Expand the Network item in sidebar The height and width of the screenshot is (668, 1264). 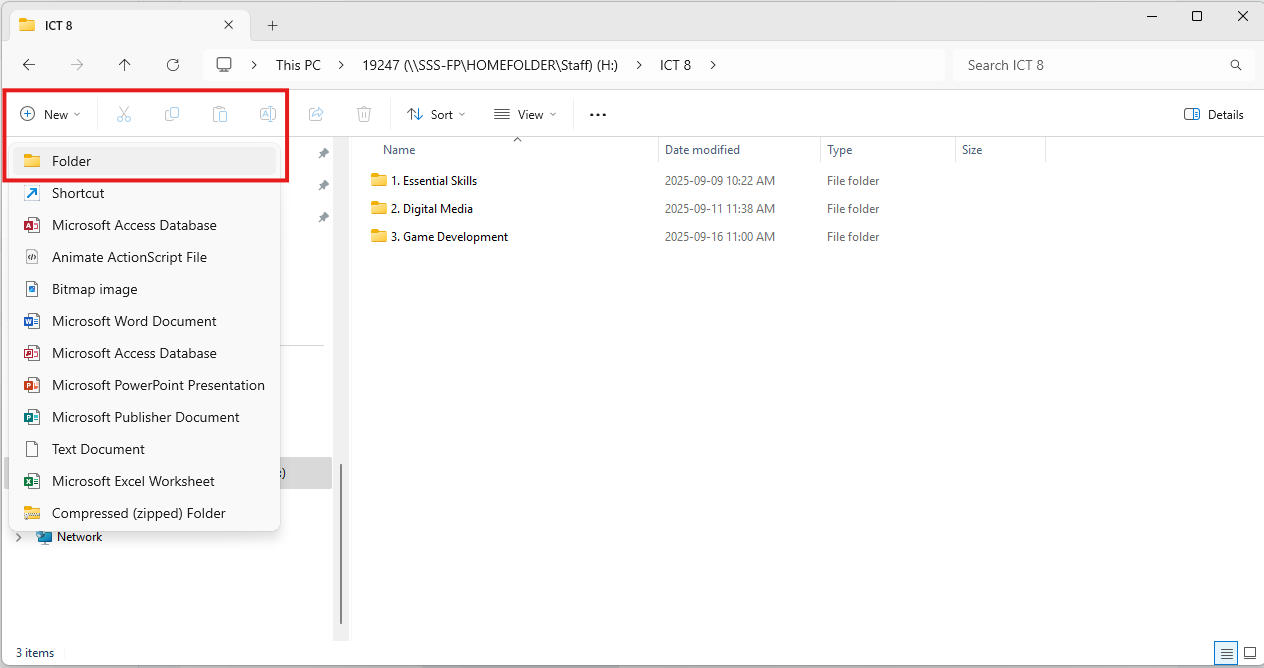coord(18,537)
